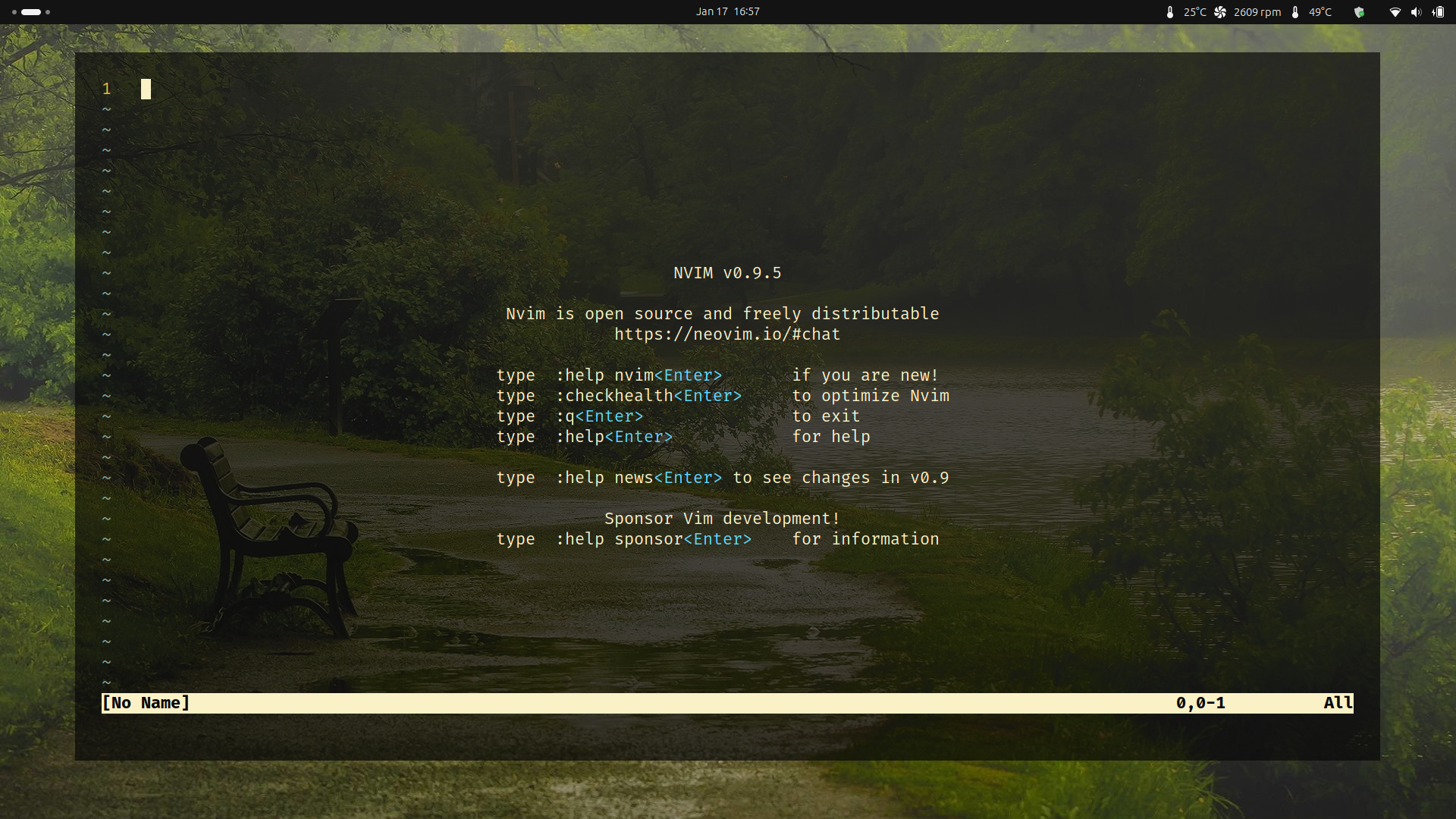
Task: Click the 2609 rpm fan reading
Action: tap(1257, 12)
